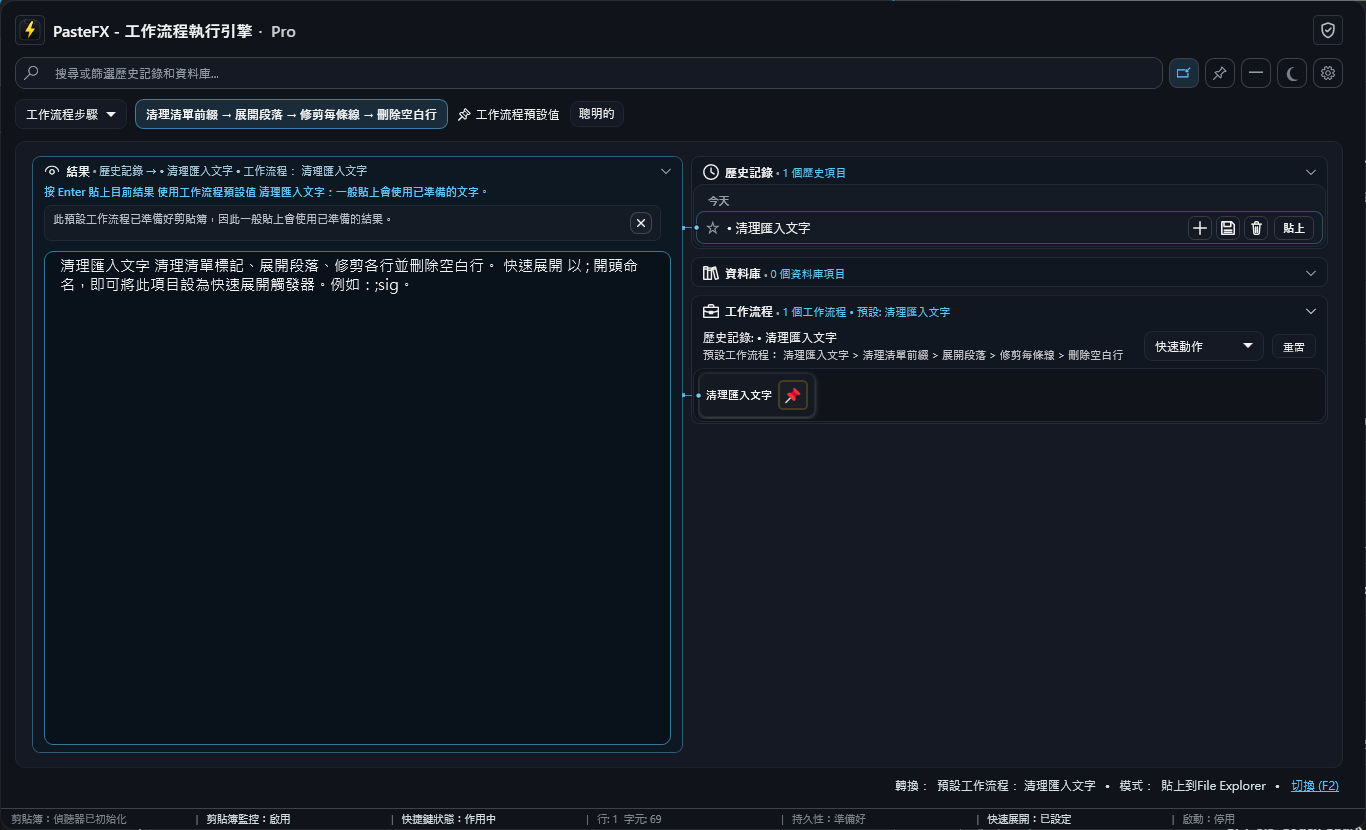
Task: Click the magnifier icon in search bar
Action: (x=31, y=73)
